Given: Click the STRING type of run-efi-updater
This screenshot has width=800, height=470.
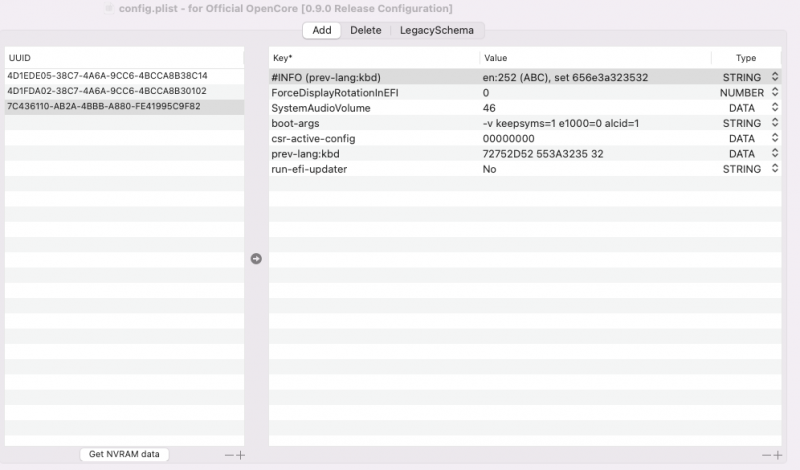Looking at the screenshot, I should click(742, 169).
